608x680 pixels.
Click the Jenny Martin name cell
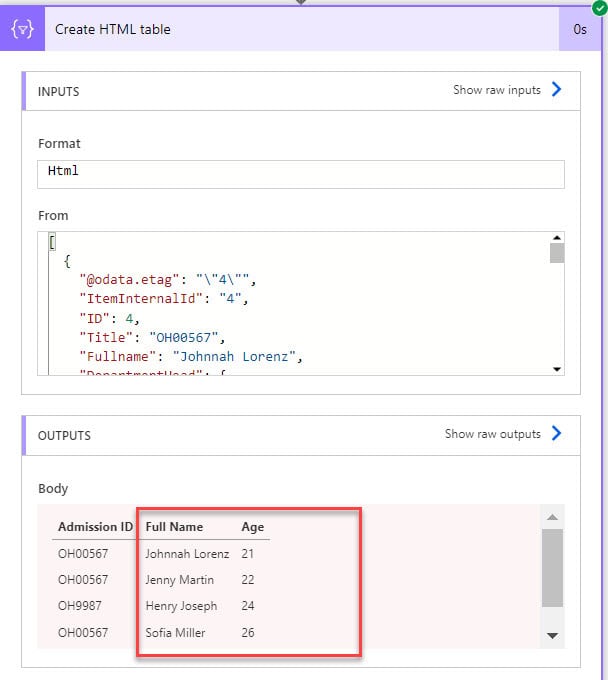point(179,580)
